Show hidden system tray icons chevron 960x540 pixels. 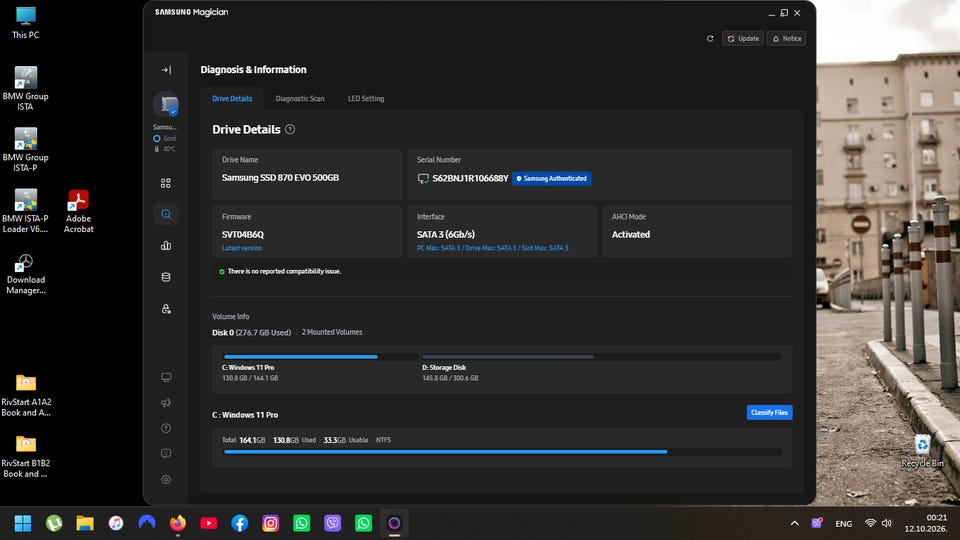[x=795, y=523]
